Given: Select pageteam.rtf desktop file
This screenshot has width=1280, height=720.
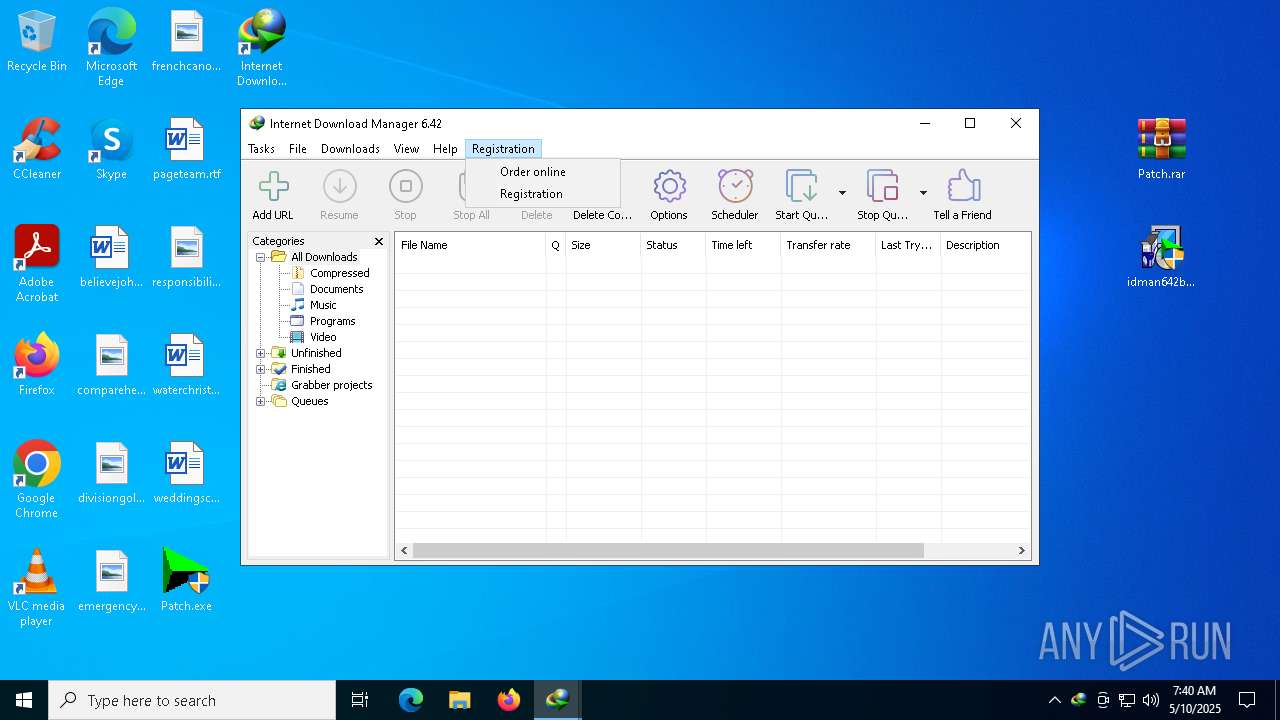Looking at the screenshot, I should click(186, 149).
